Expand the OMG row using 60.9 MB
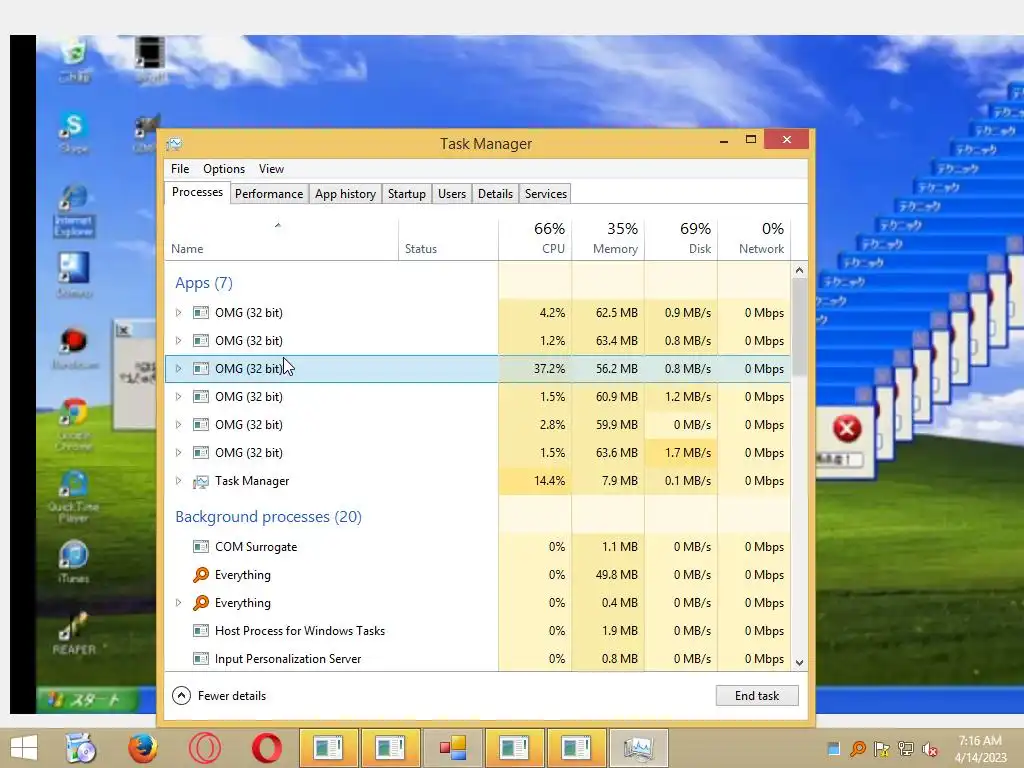The height and width of the screenshot is (768, 1024). (178, 397)
